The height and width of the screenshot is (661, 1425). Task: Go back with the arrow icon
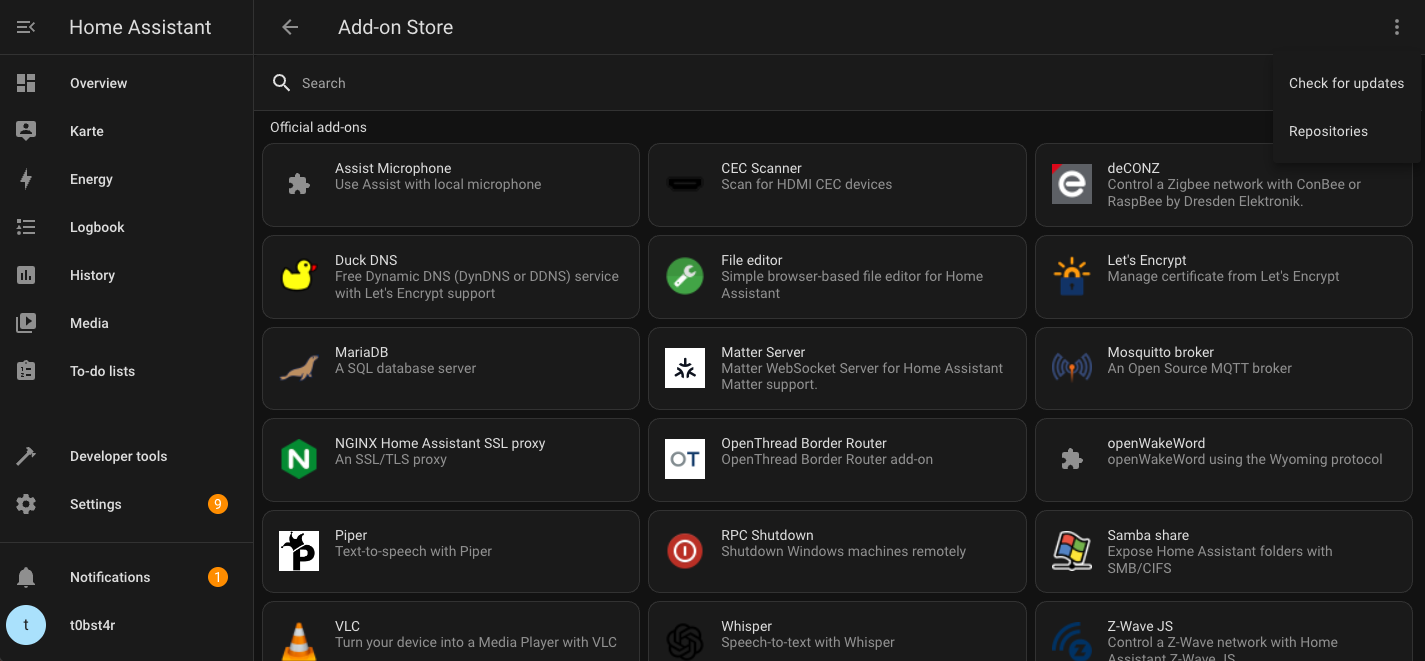click(290, 27)
